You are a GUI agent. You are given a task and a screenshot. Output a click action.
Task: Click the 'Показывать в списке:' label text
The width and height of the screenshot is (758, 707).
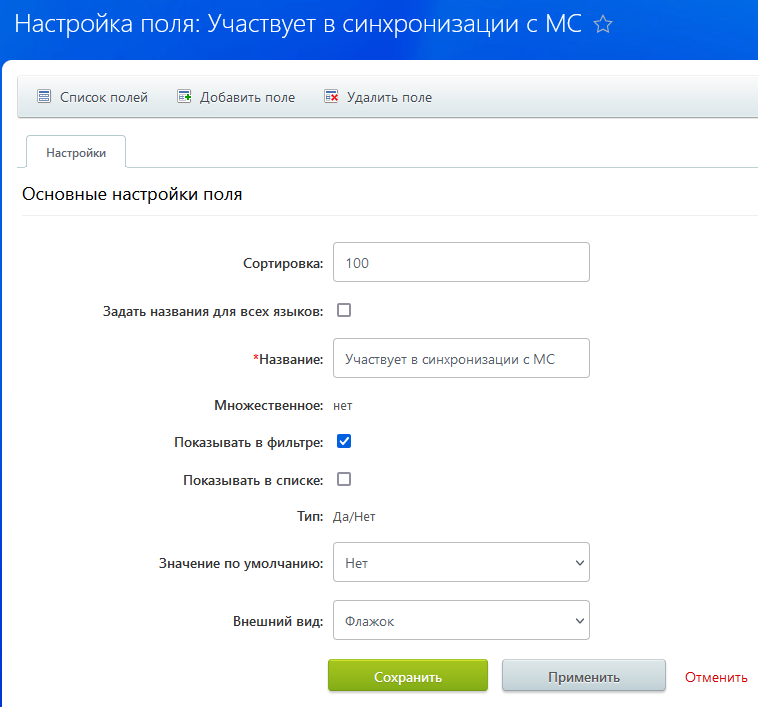tap(253, 480)
